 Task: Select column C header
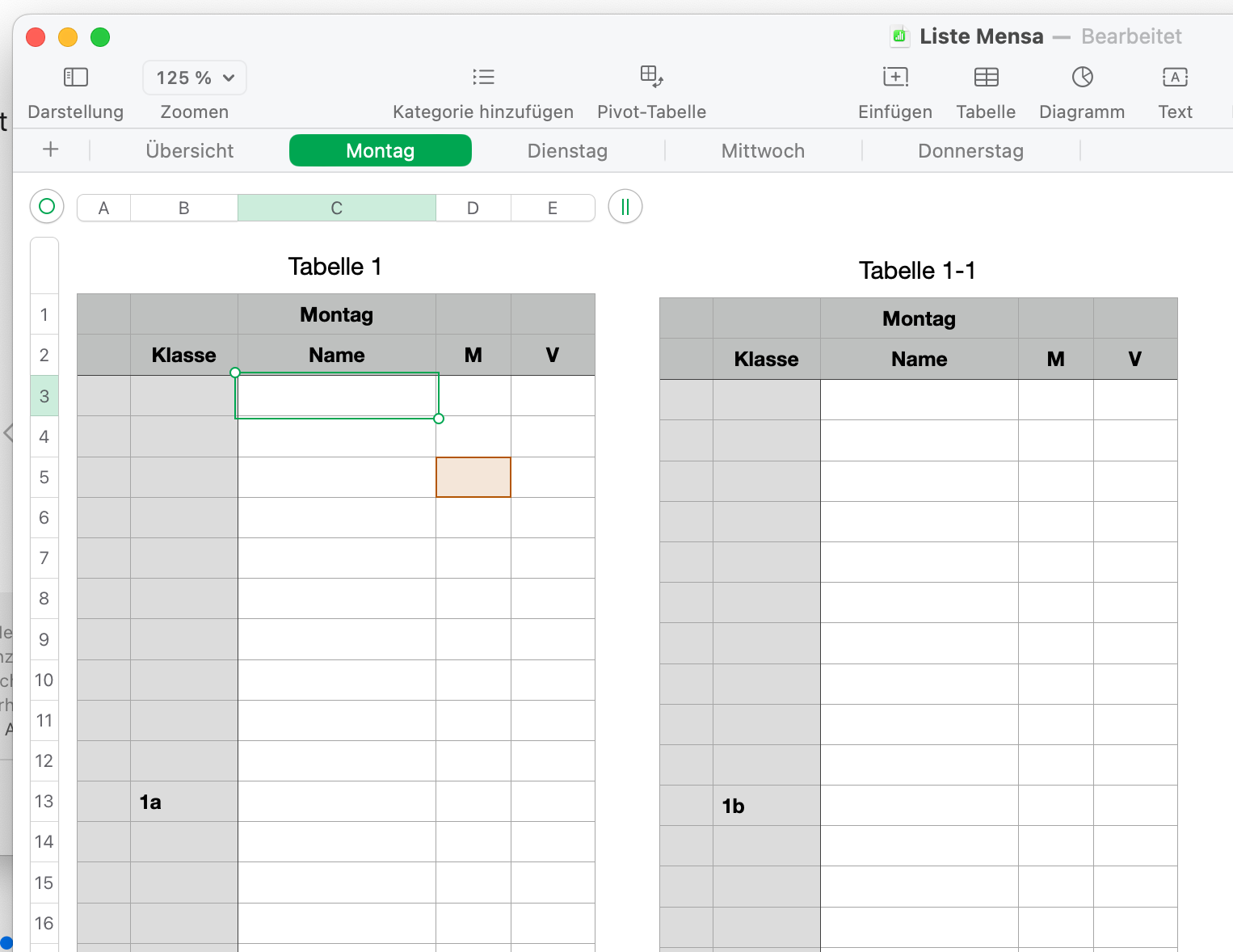pos(337,209)
